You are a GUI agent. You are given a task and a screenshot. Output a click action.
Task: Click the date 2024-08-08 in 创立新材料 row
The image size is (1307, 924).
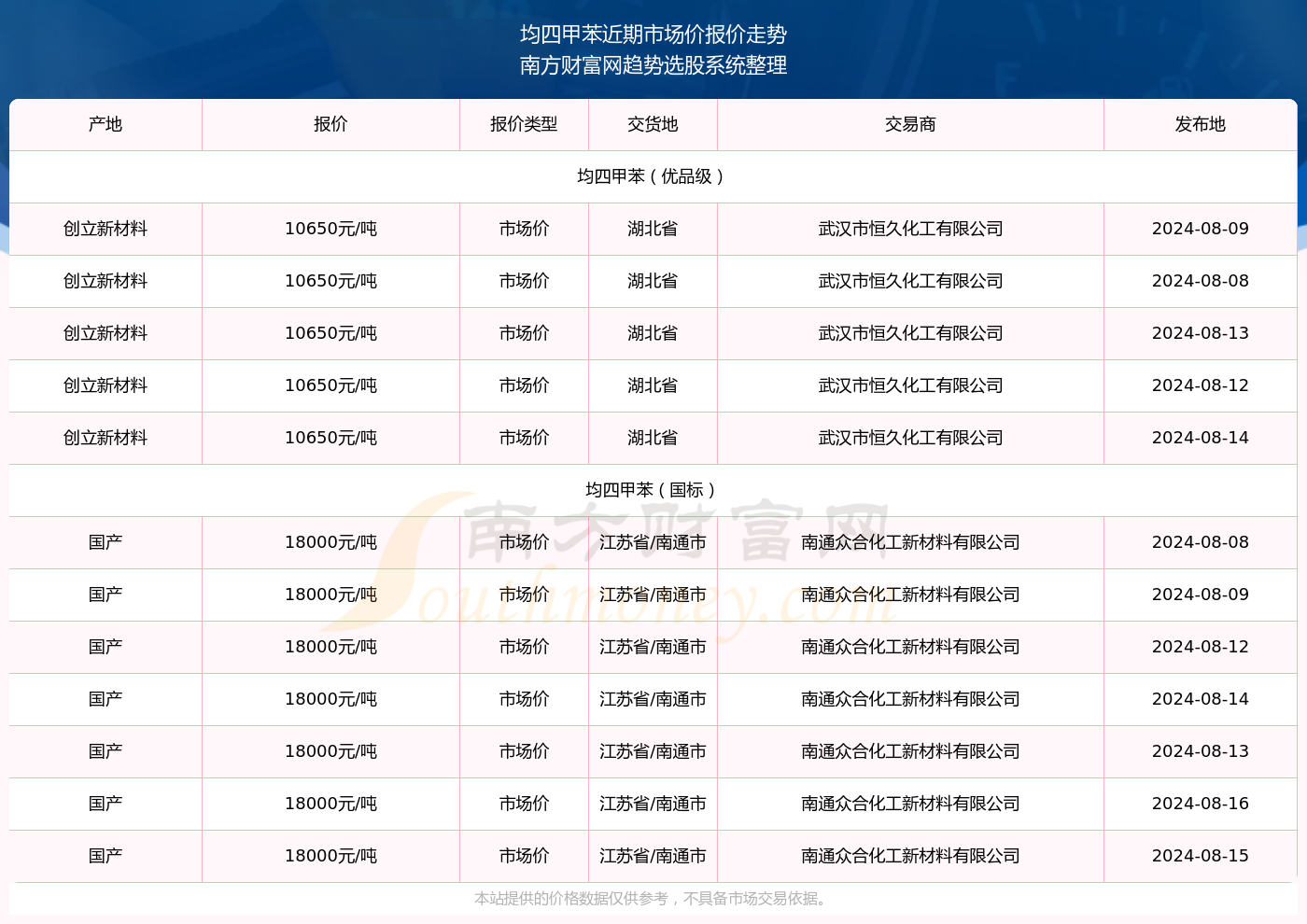tap(1201, 281)
